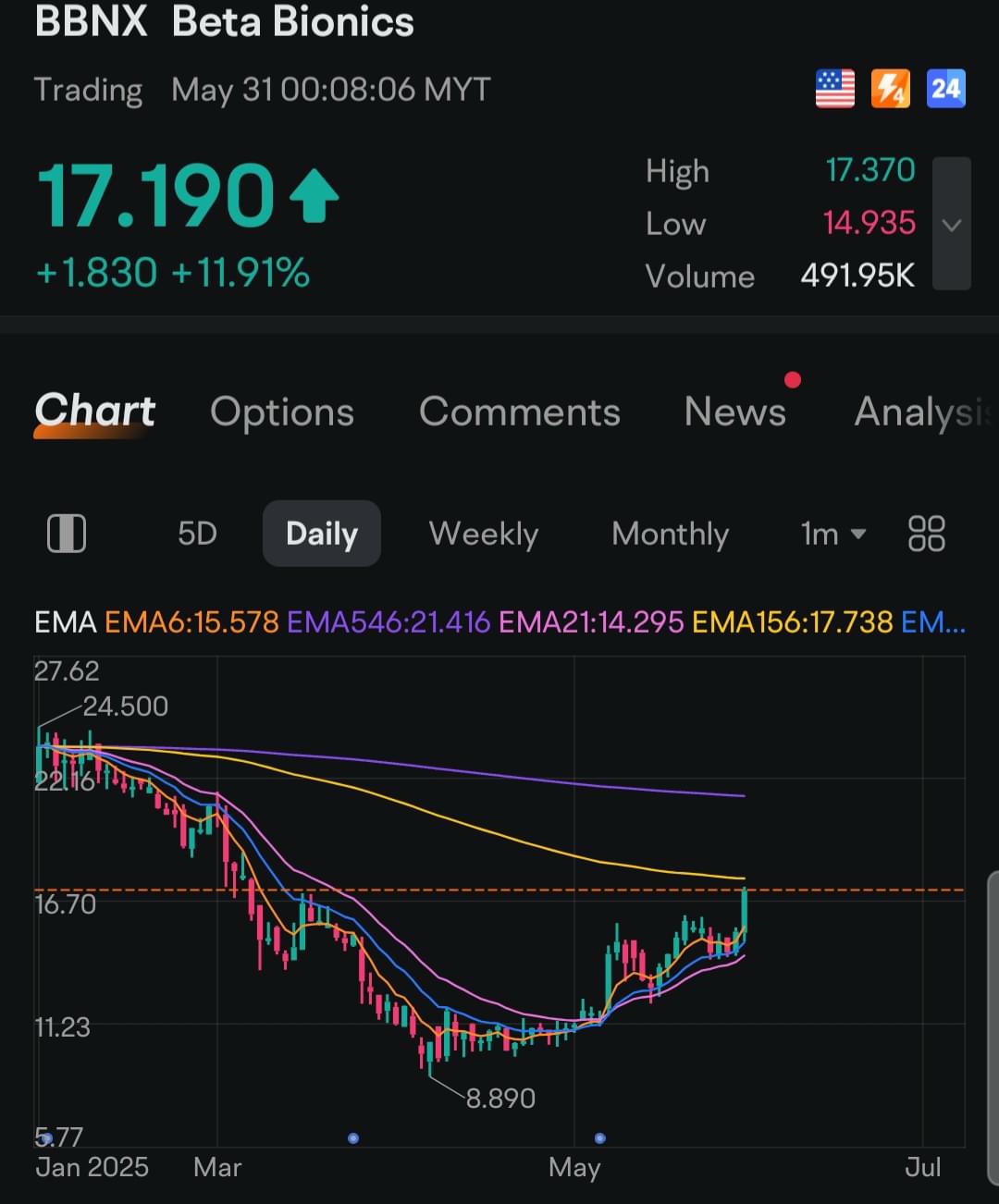Tap the Low label in quote stats
The height and width of the screenshot is (1204, 999).
675,224
